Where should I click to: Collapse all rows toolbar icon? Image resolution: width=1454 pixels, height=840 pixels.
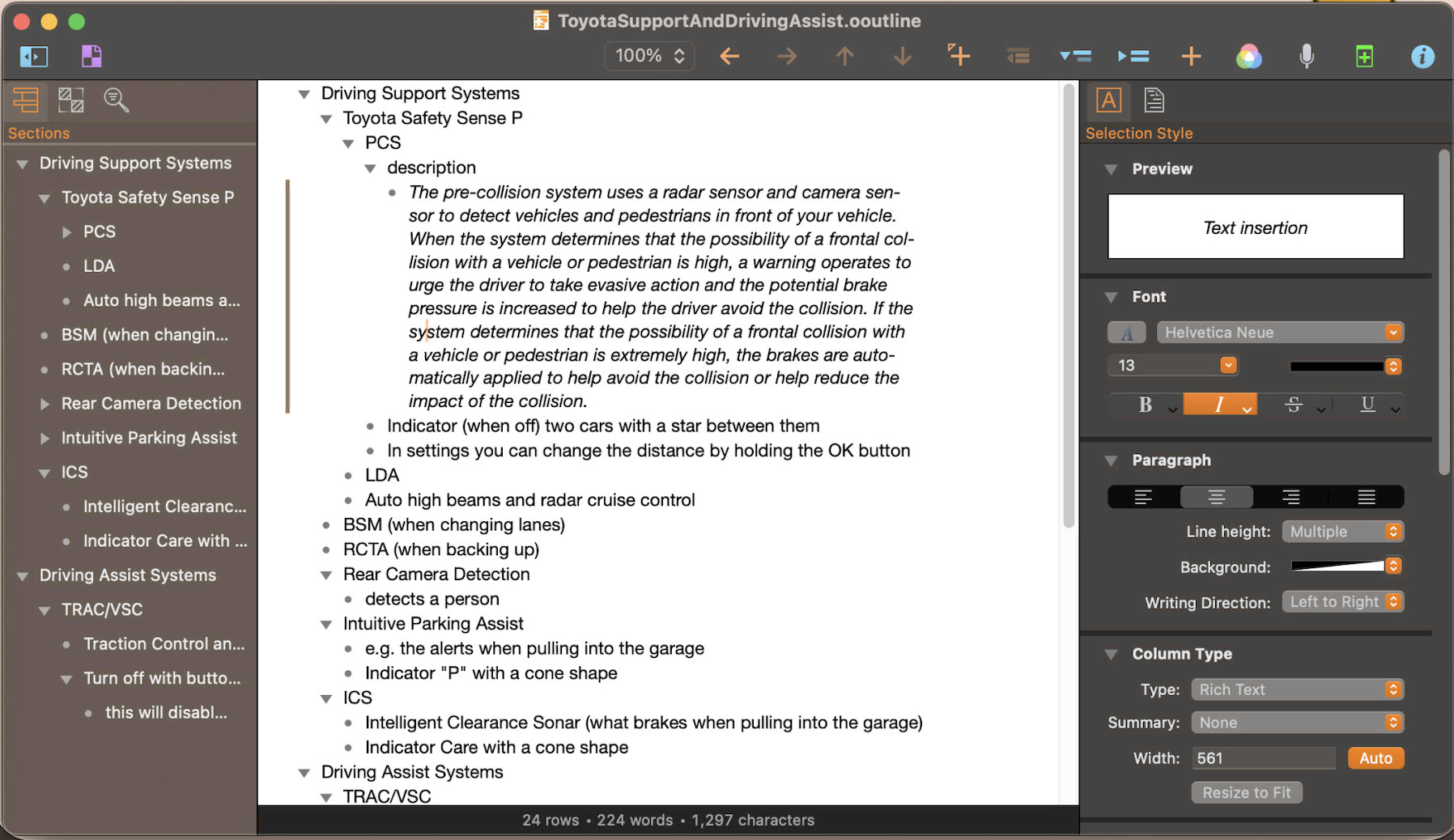click(x=1075, y=56)
